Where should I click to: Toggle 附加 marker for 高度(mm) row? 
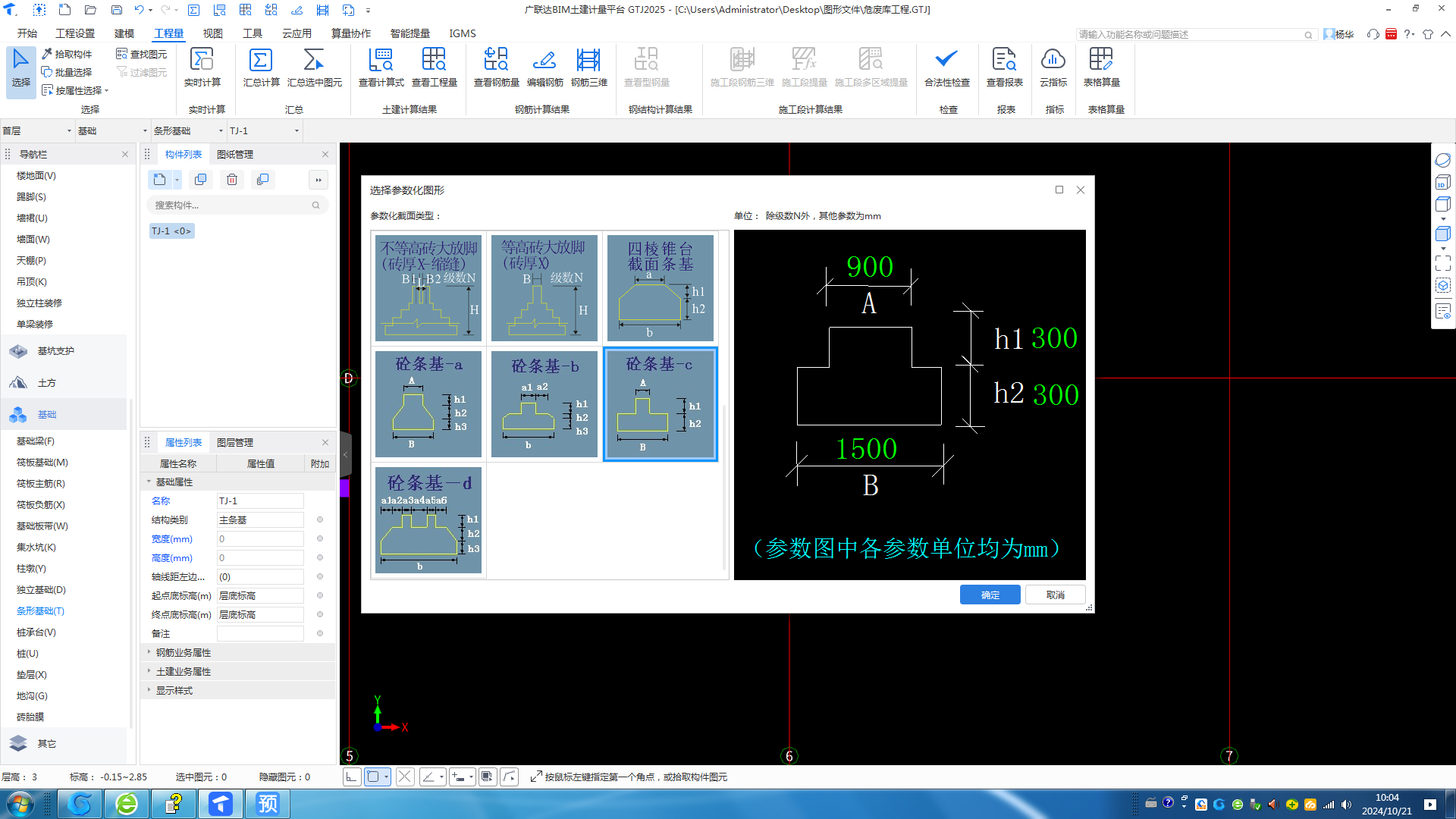(x=320, y=558)
